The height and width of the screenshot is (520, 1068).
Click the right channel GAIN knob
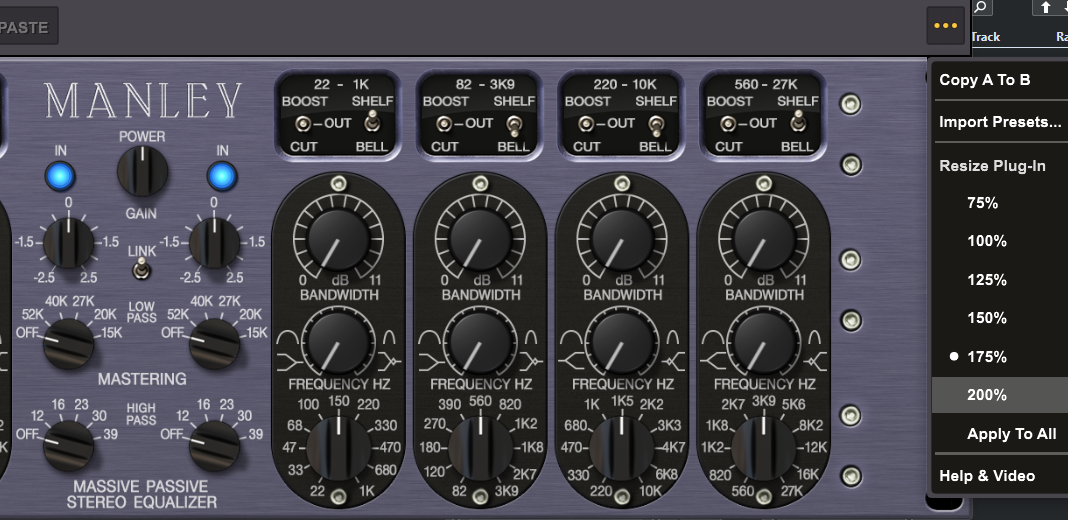pos(215,243)
